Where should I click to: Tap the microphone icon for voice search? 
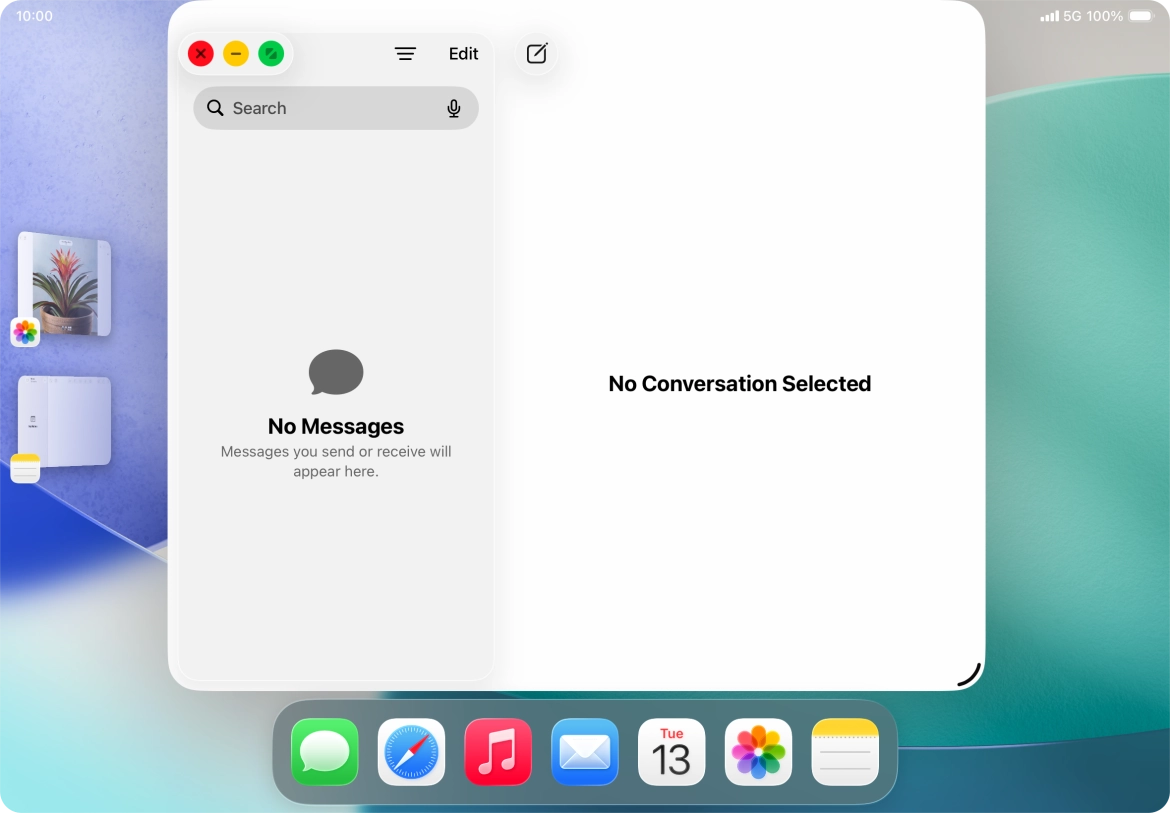[455, 108]
